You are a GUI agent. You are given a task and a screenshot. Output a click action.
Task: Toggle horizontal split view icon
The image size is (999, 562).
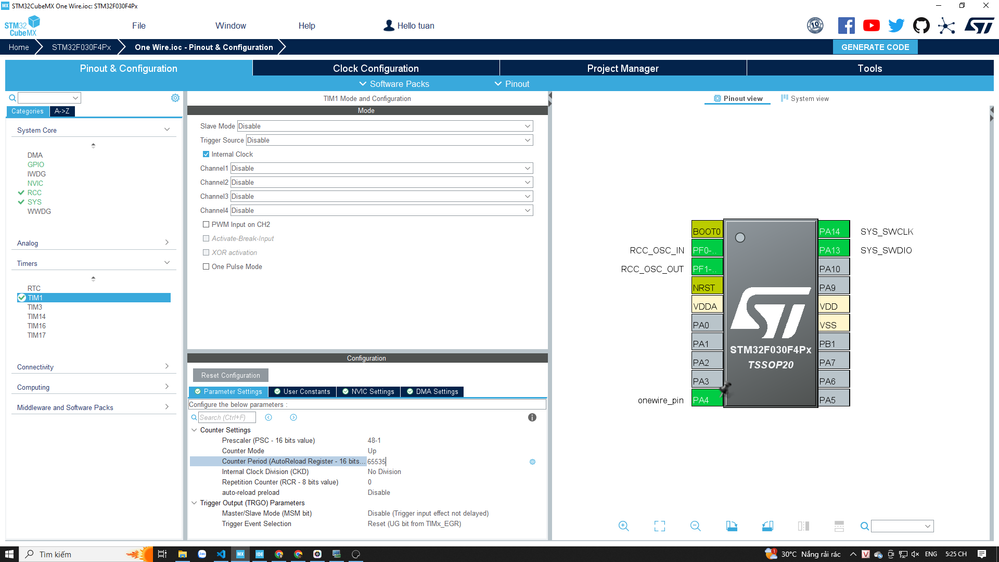(x=839, y=526)
